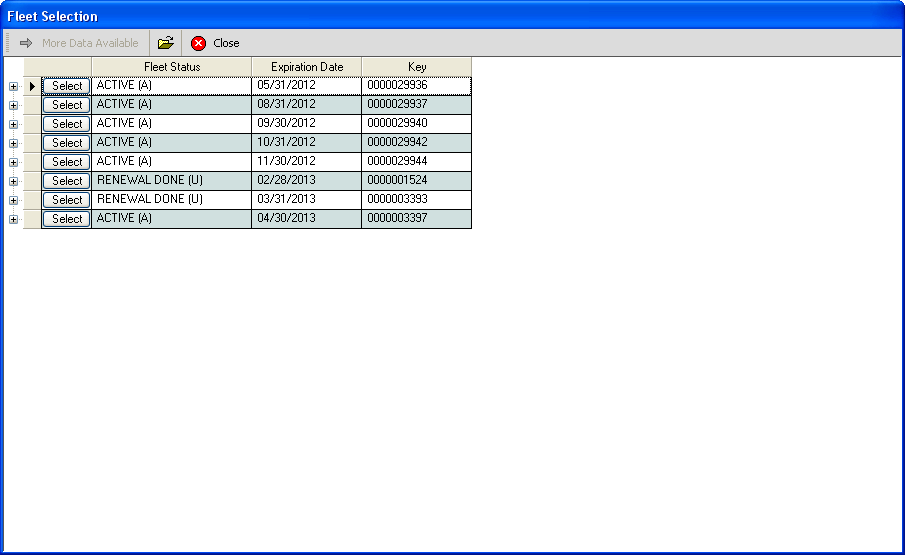Expand the row with key 0000029936
The image size is (905, 555).
click(13, 86)
